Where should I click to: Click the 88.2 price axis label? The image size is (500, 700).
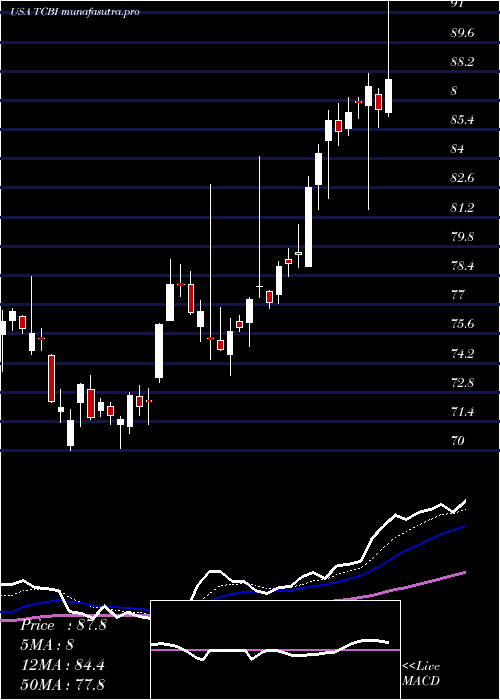click(462, 62)
